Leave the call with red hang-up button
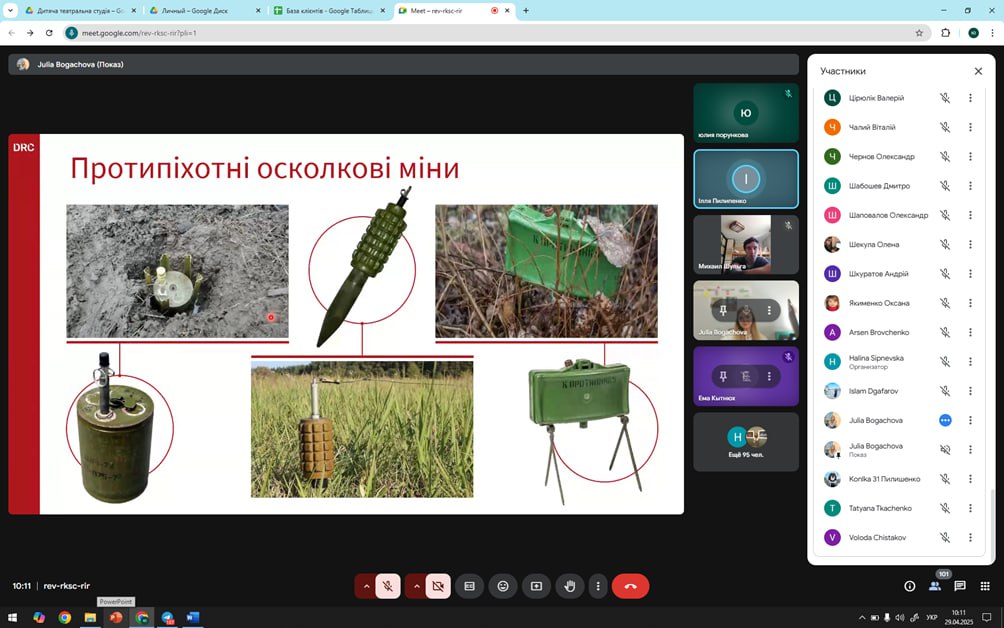1004x628 pixels. tap(630, 586)
